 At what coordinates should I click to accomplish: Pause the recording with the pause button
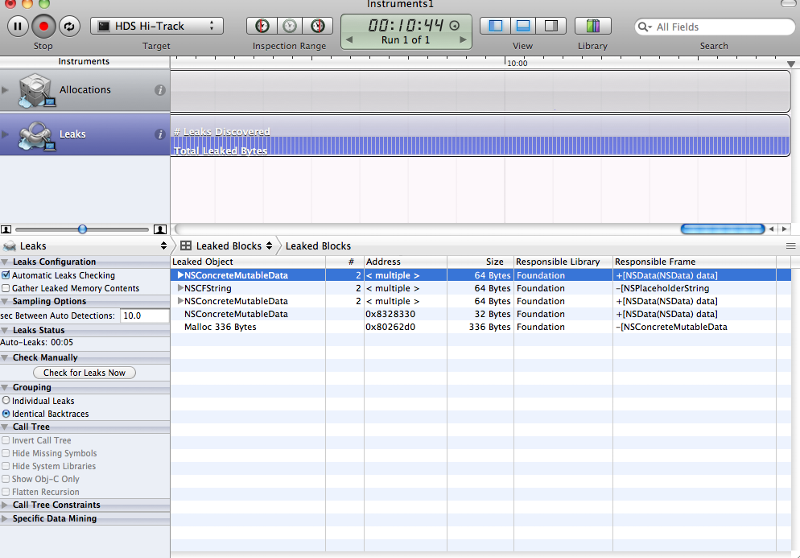pos(17,26)
